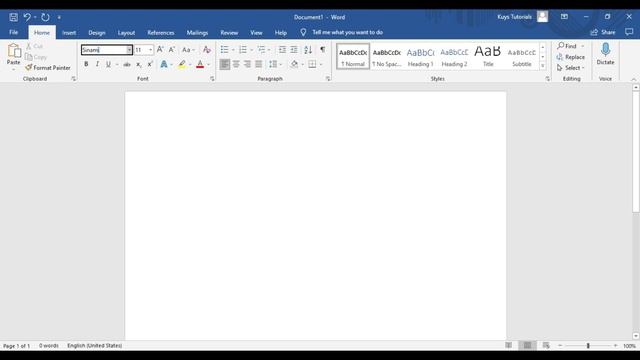
Task: Open the Replace dialog
Action: [571, 57]
